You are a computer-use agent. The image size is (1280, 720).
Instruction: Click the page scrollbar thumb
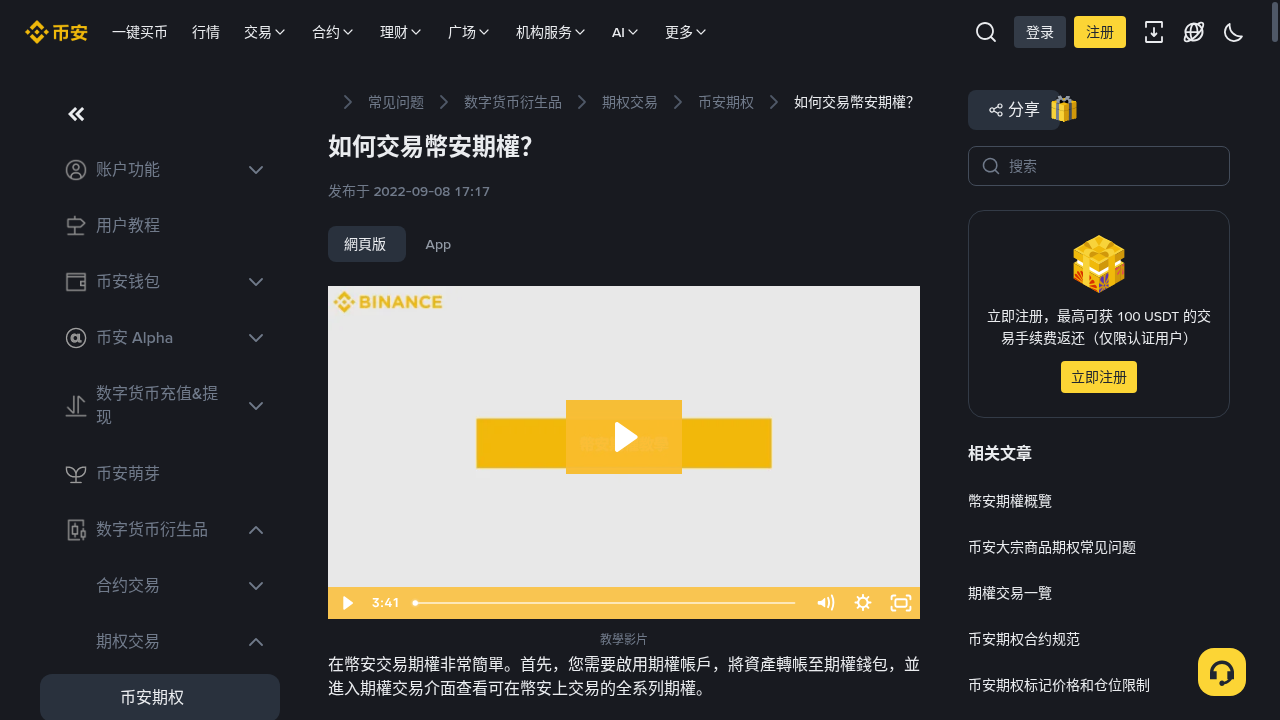tap(1275, 21)
